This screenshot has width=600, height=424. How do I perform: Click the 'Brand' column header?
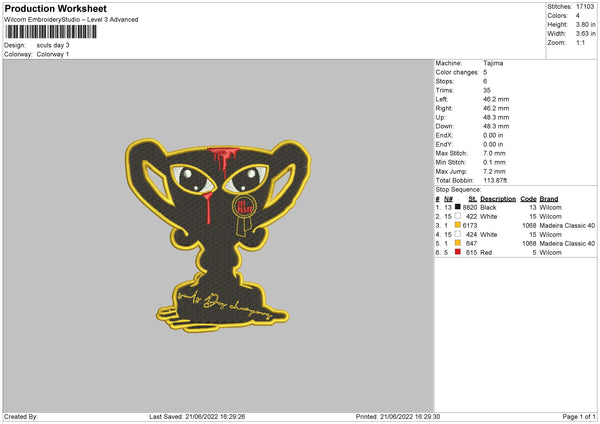(x=549, y=199)
